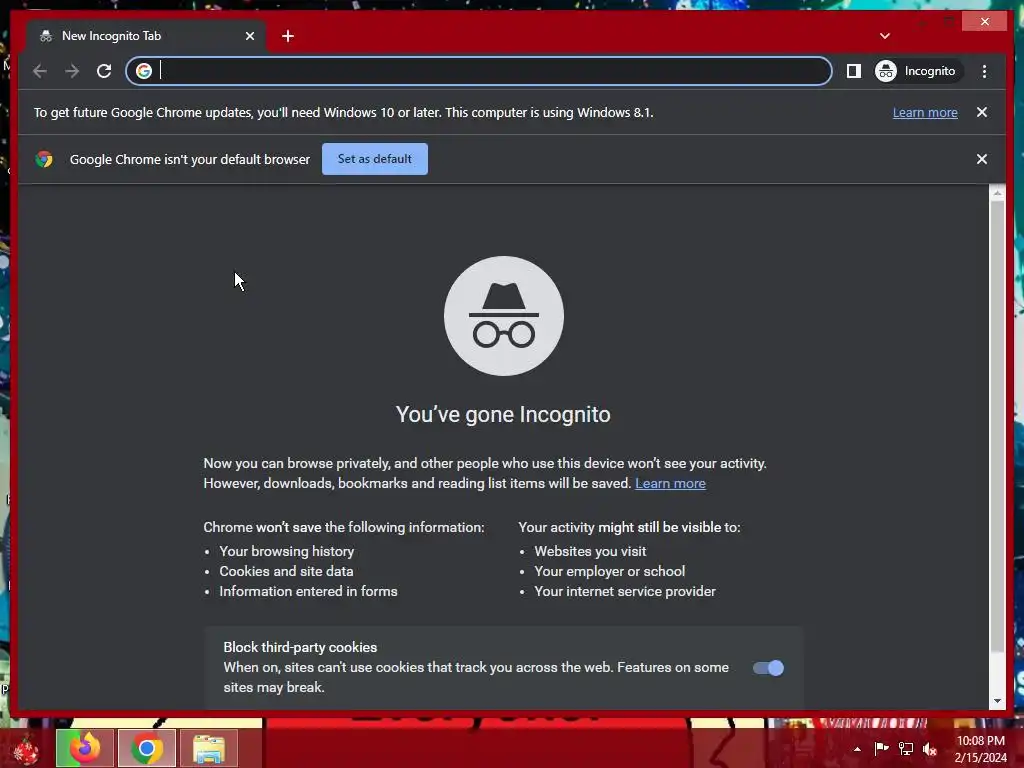
Task: Open the Chrome three-dot menu
Action: point(984,71)
